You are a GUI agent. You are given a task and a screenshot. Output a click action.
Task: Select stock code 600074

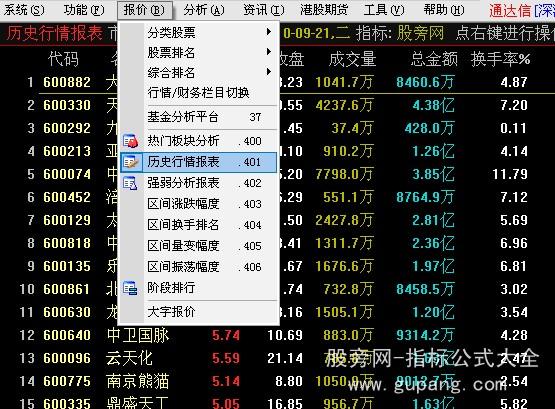pyautogui.click(x=67, y=174)
